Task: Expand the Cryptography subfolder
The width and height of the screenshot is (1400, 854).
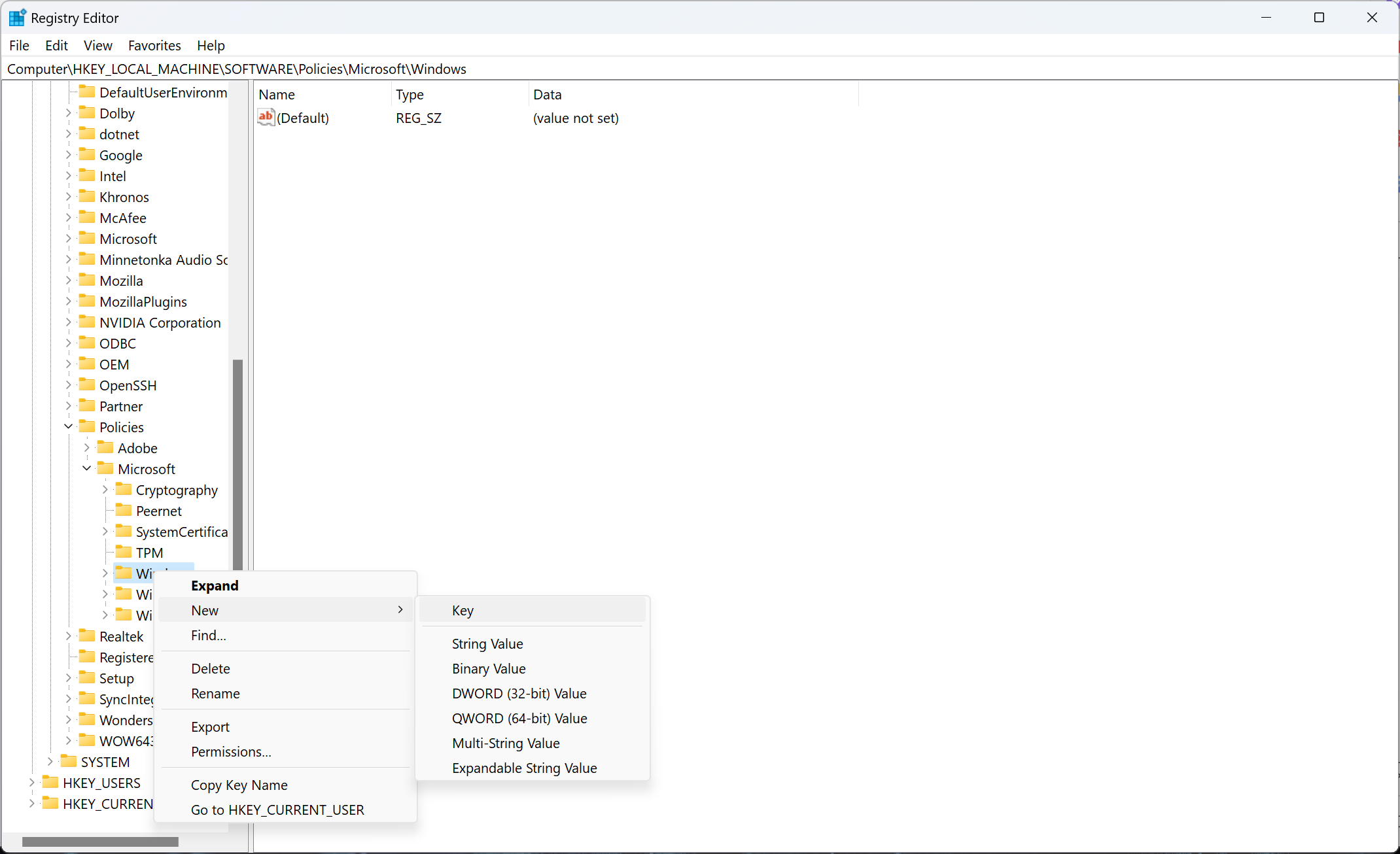Action: (107, 490)
